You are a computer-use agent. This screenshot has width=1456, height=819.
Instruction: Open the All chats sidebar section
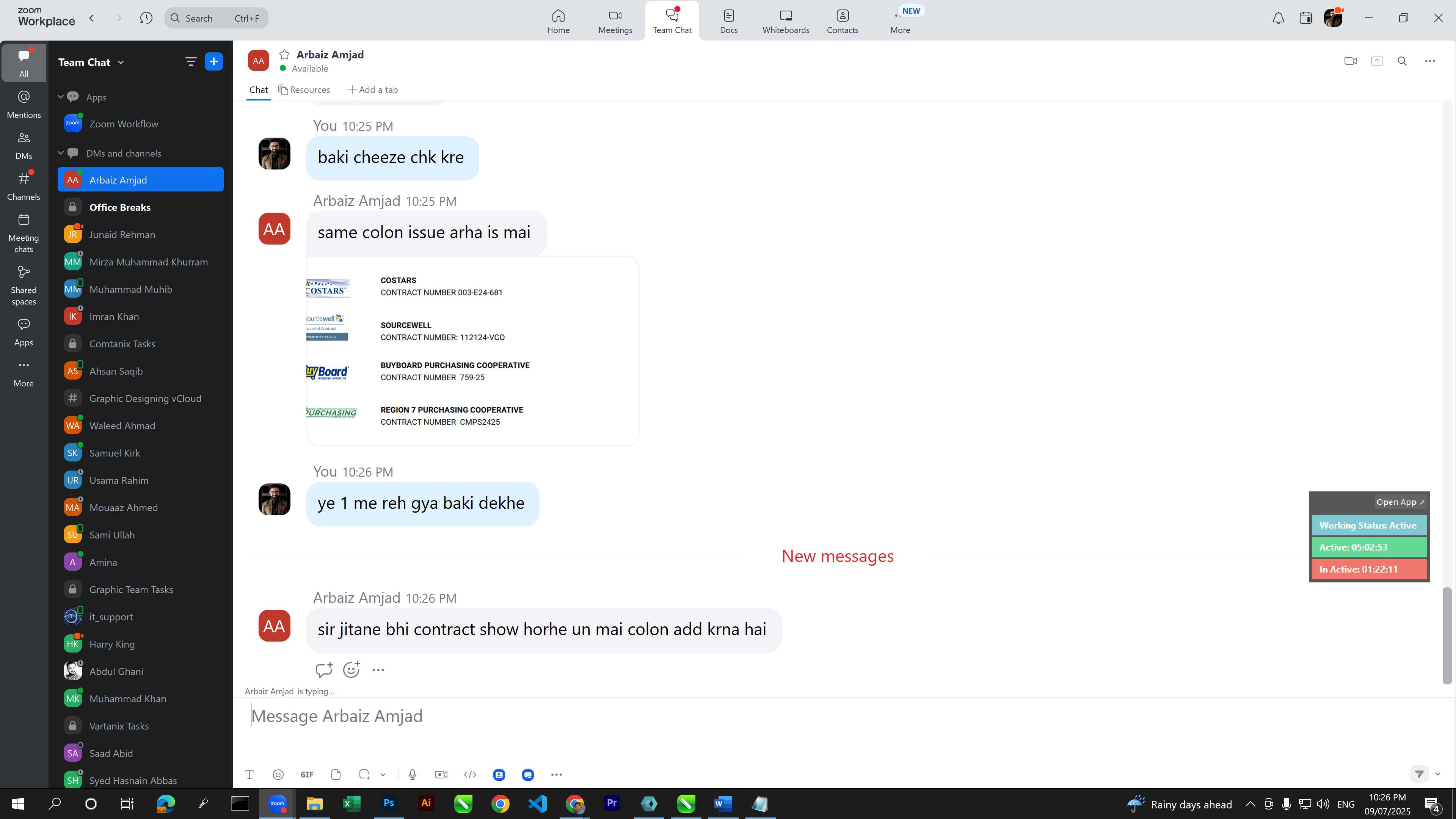click(x=24, y=63)
